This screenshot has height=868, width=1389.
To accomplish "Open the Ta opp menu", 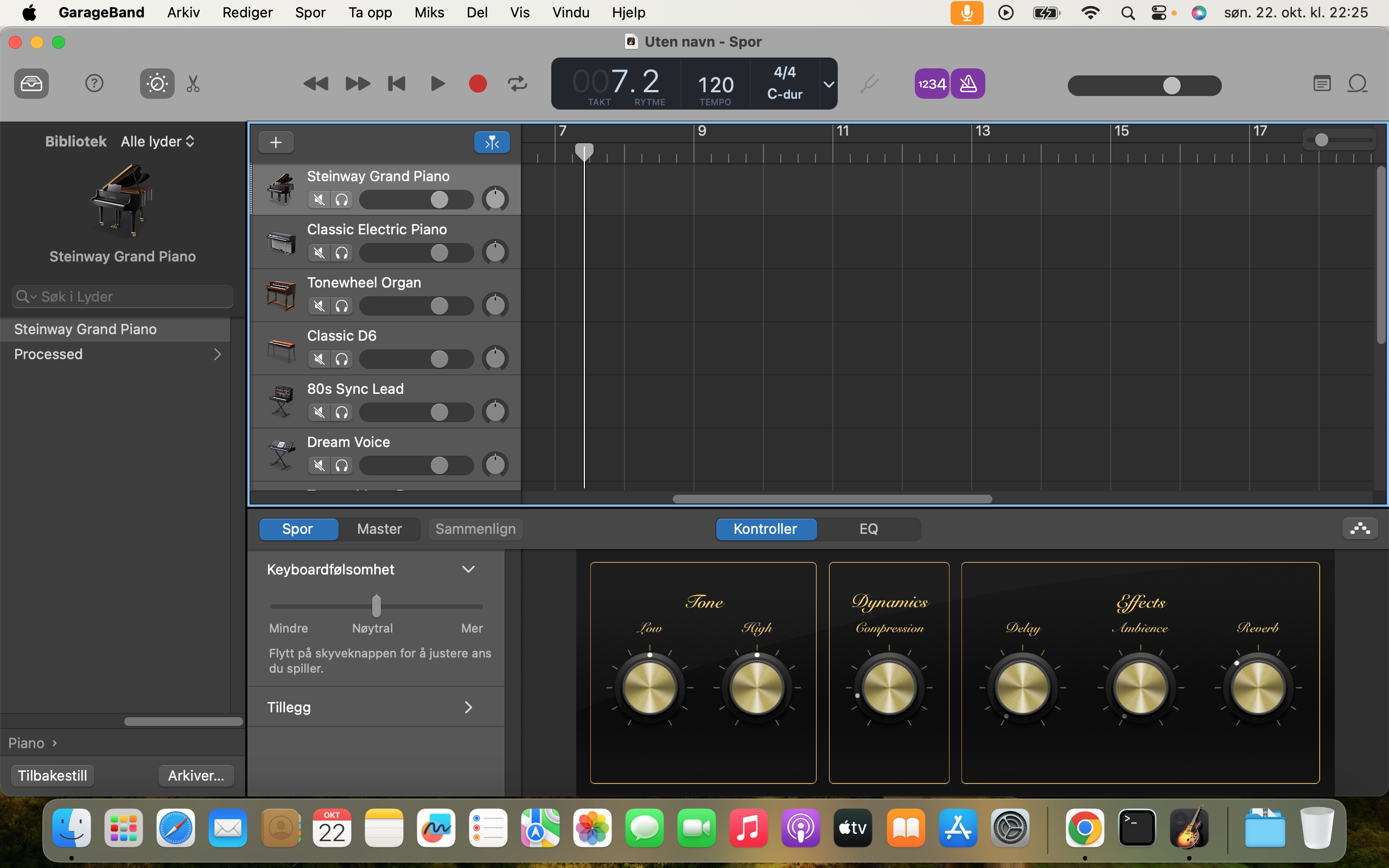I will (369, 12).
